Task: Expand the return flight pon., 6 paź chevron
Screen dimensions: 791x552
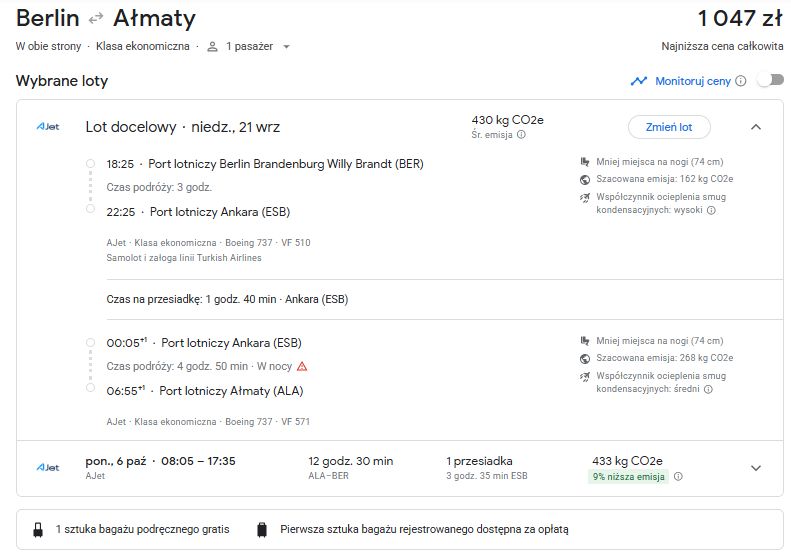Action: point(756,468)
